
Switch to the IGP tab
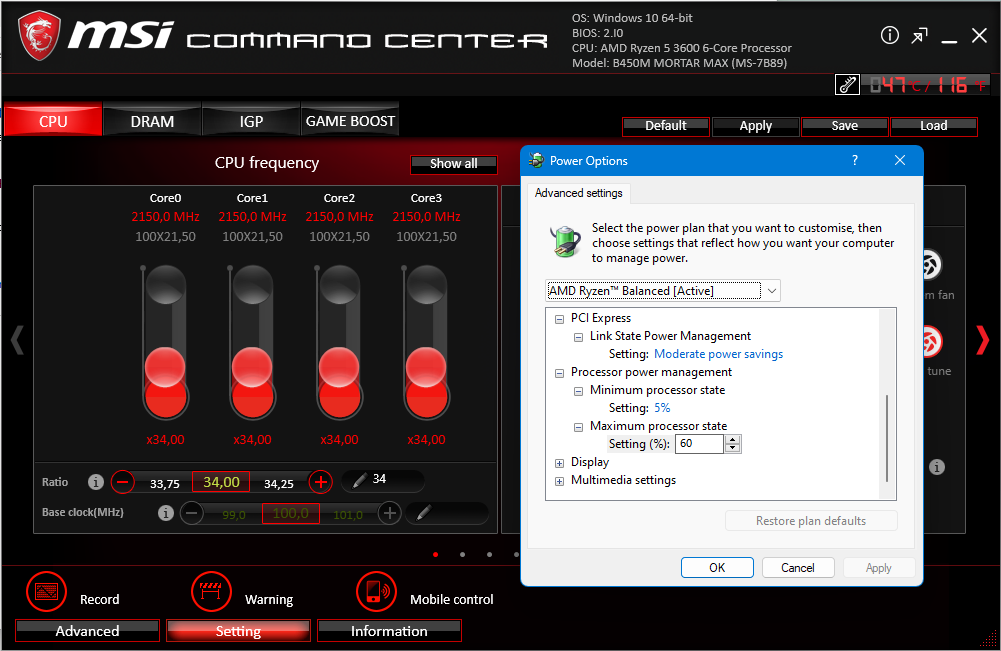tap(251, 120)
